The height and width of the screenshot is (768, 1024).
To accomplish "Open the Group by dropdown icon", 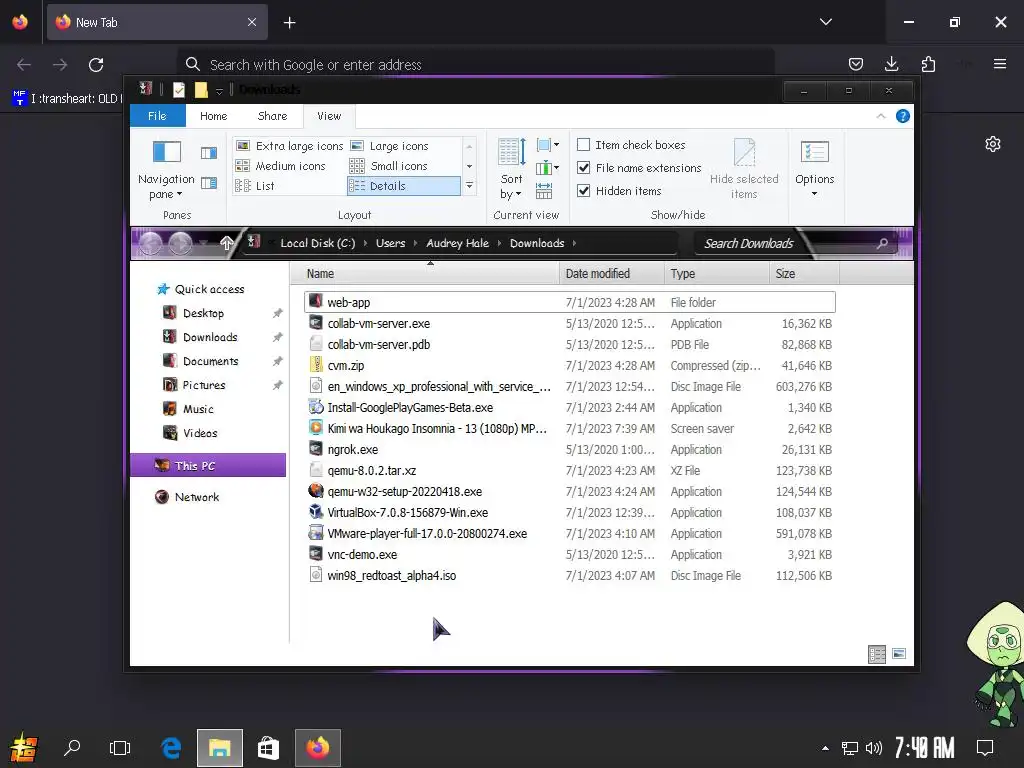I will click(547, 145).
